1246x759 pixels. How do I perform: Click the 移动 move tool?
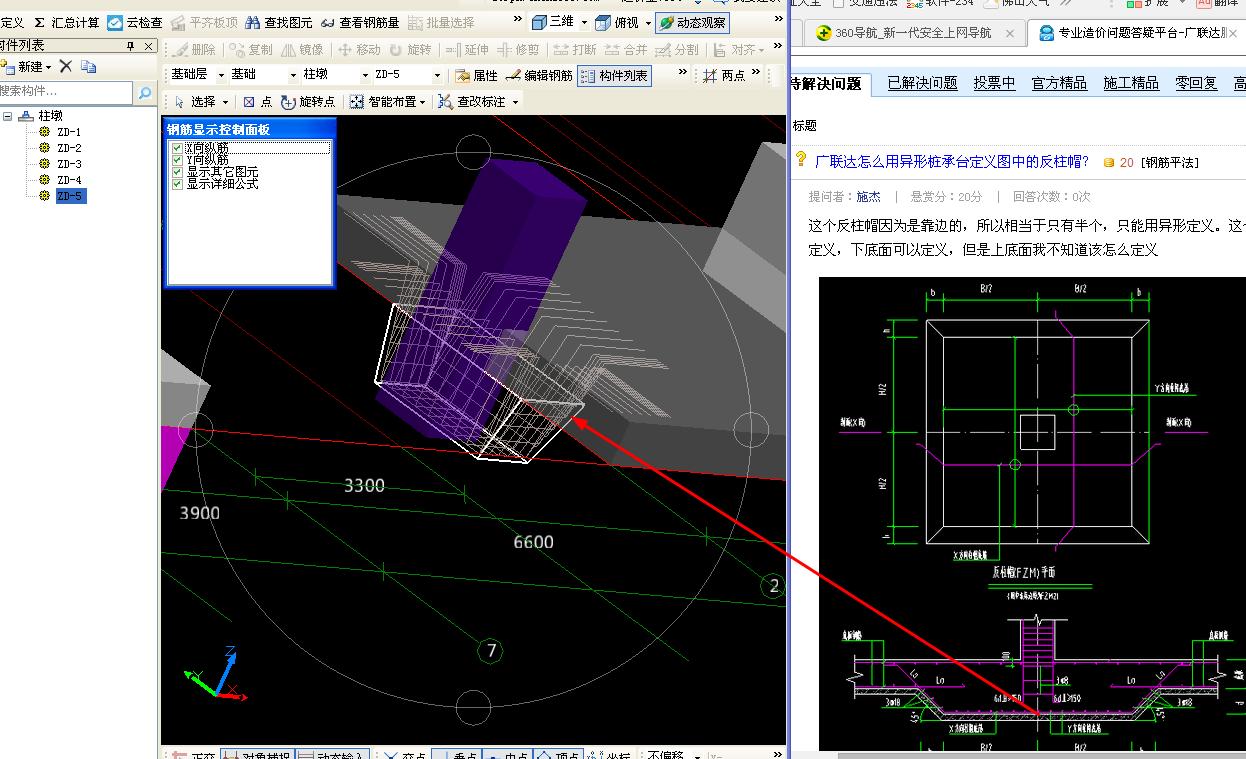359,49
